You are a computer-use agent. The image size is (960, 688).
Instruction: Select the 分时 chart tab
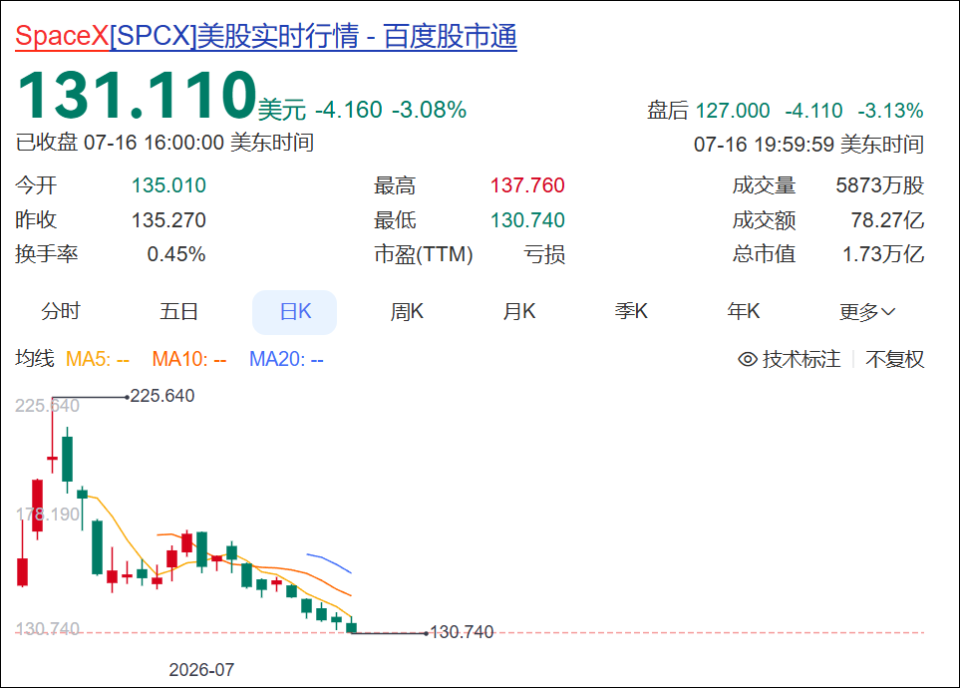pos(61,312)
